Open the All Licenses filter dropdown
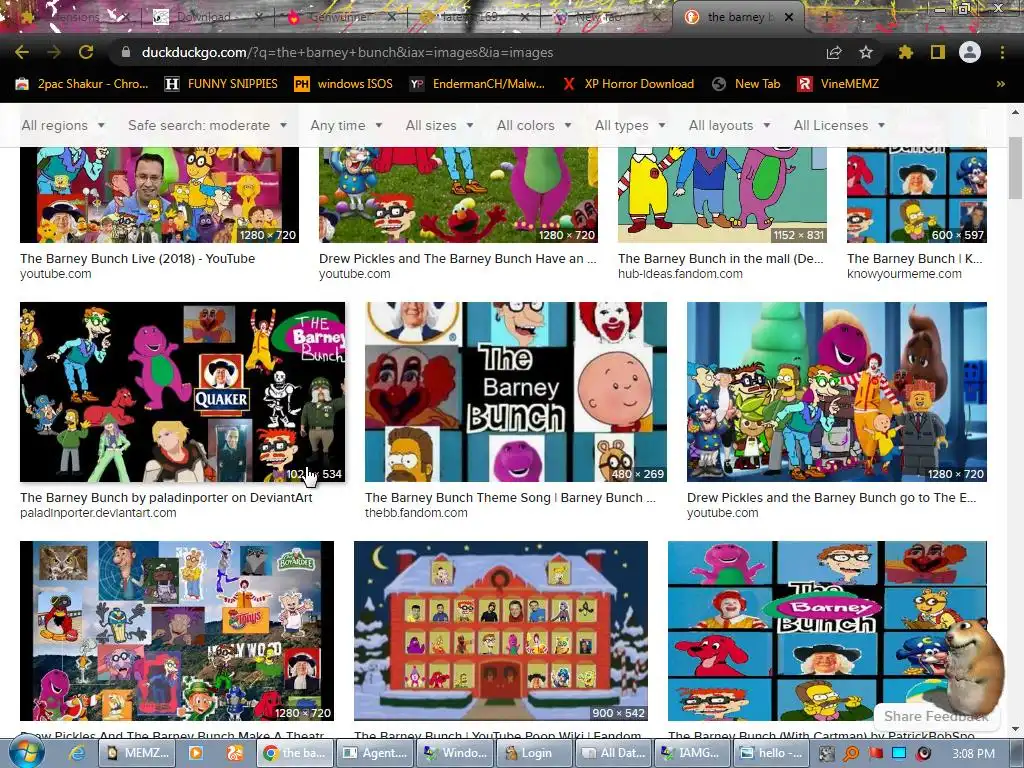 pos(839,125)
